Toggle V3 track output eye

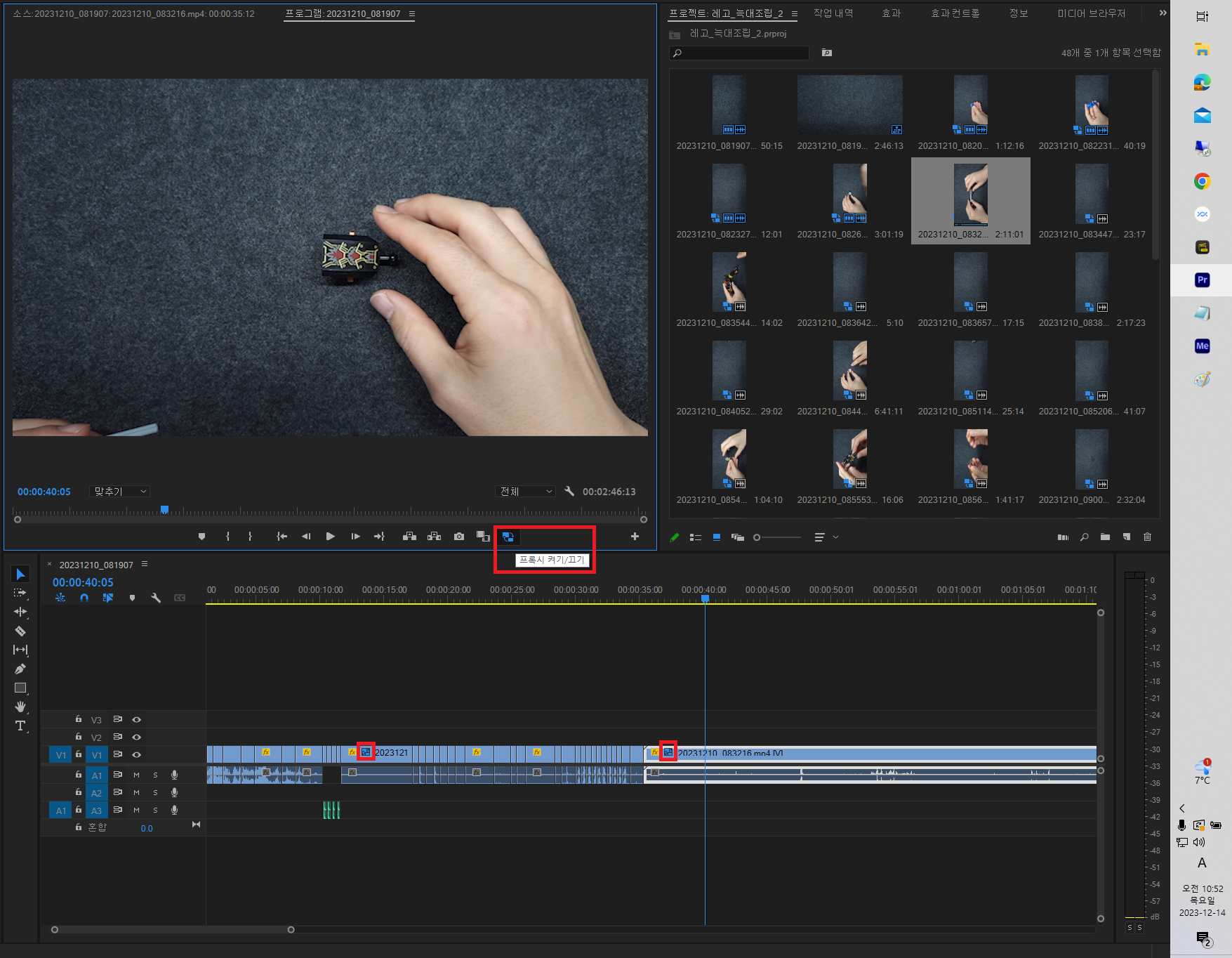click(137, 720)
